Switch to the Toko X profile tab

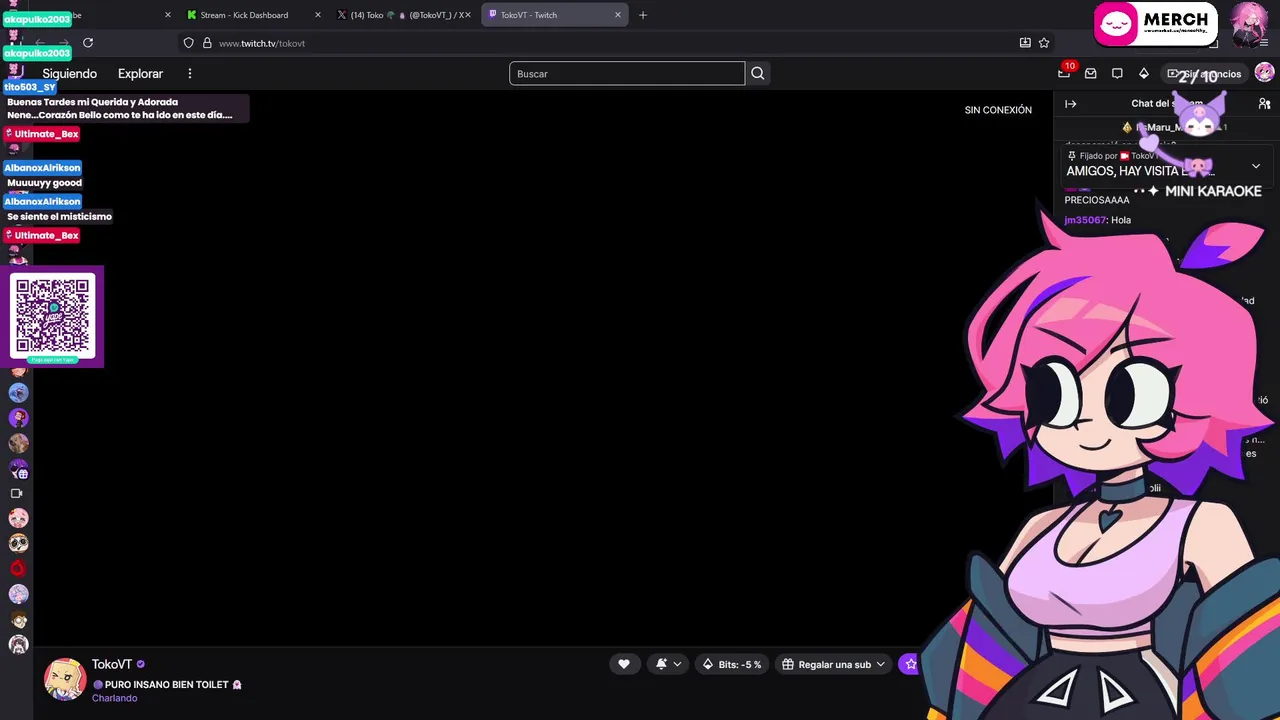[403, 15]
